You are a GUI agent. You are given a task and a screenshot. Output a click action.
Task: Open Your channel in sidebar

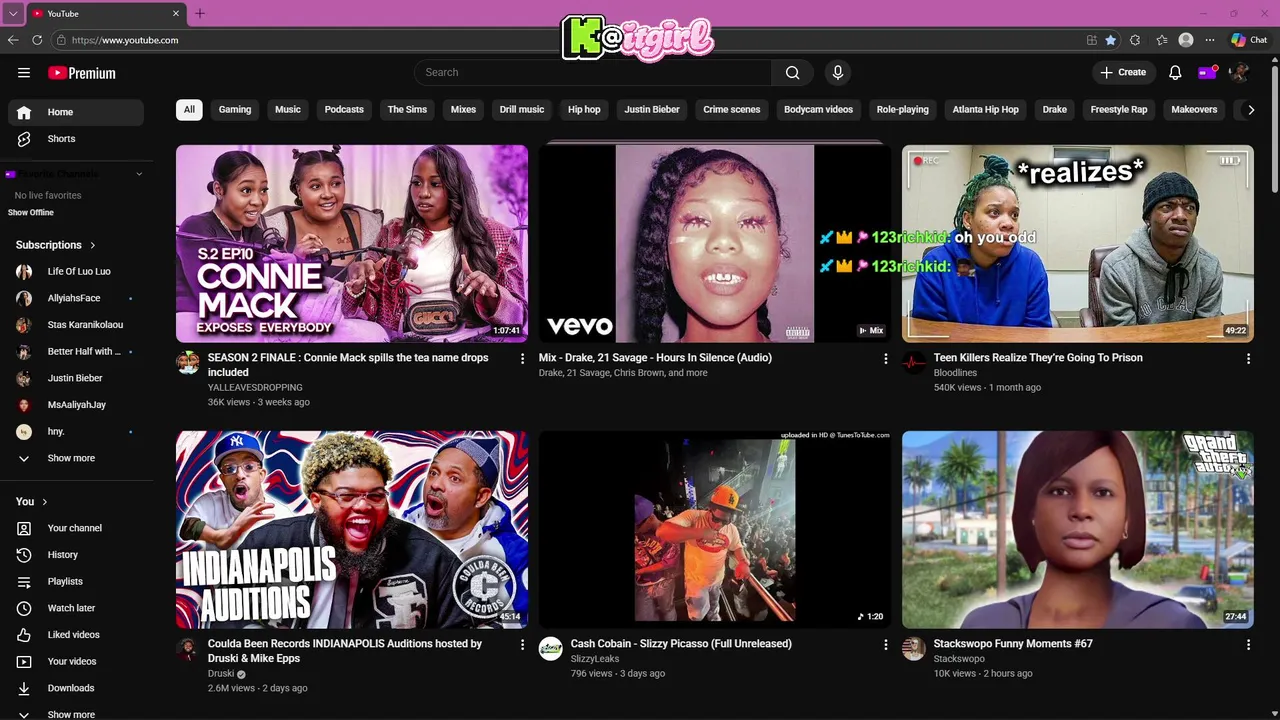coord(75,528)
